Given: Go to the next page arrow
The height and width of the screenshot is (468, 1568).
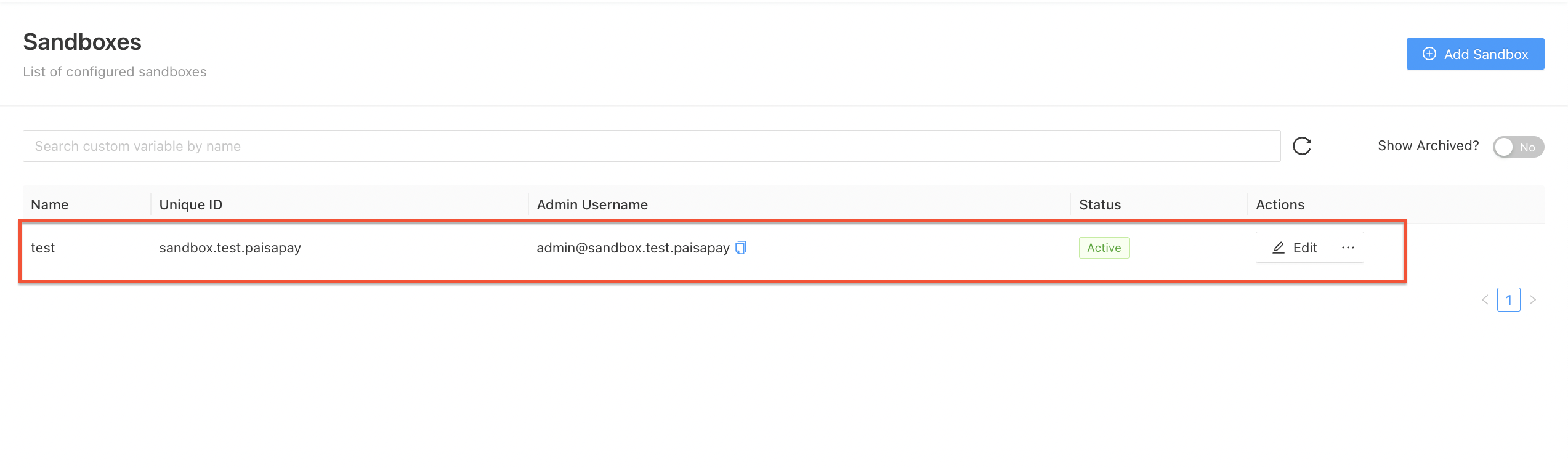Looking at the screenshot, I should [1533, 300].
